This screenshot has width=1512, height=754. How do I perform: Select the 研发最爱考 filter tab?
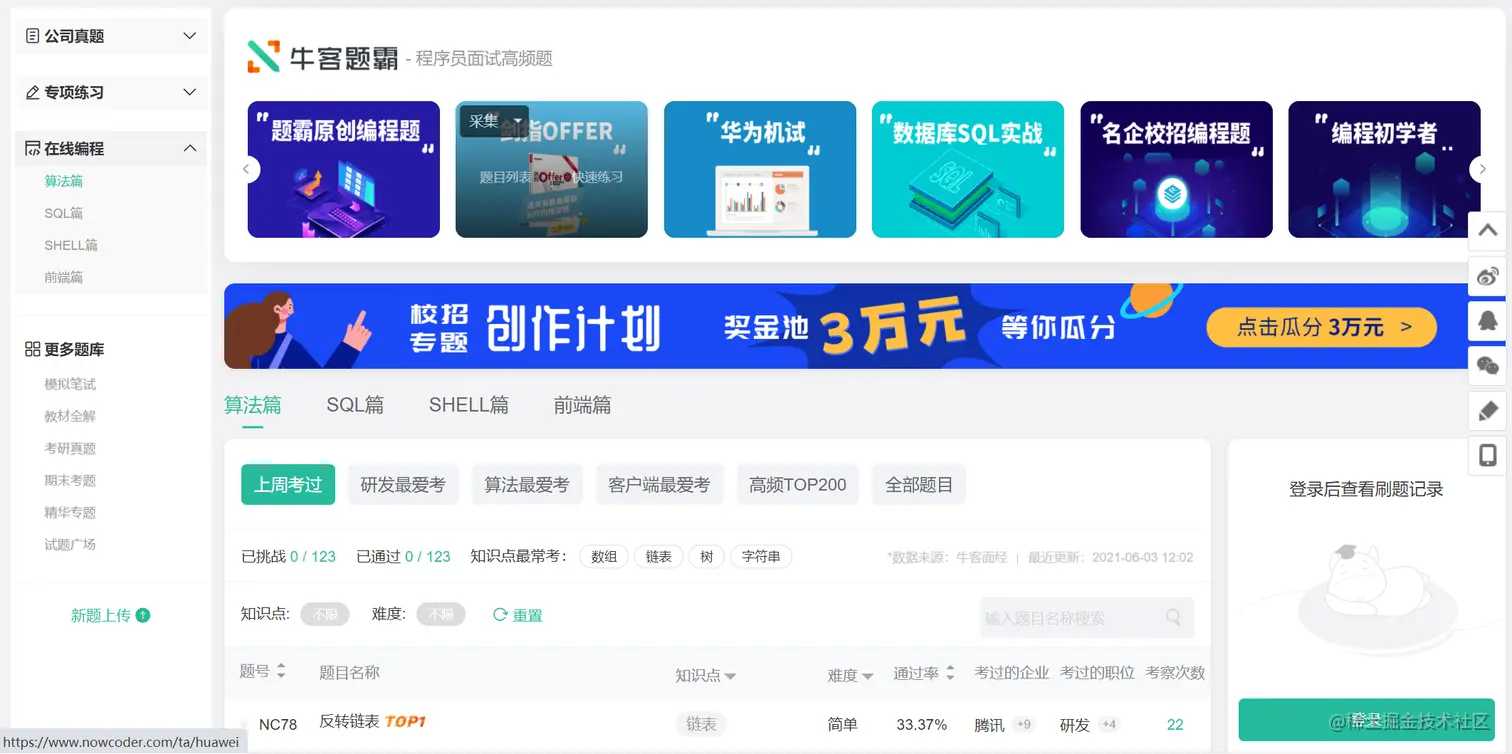pyautogui.click(x=403, y=485)
